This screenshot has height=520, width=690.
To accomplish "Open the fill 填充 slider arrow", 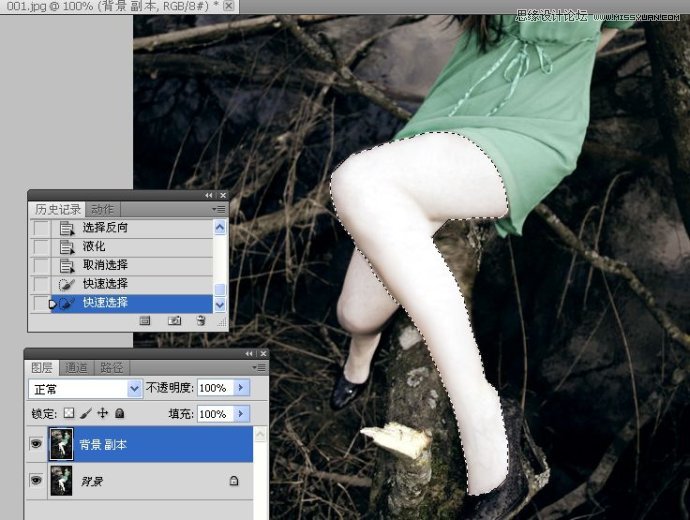I will point(241,414).
